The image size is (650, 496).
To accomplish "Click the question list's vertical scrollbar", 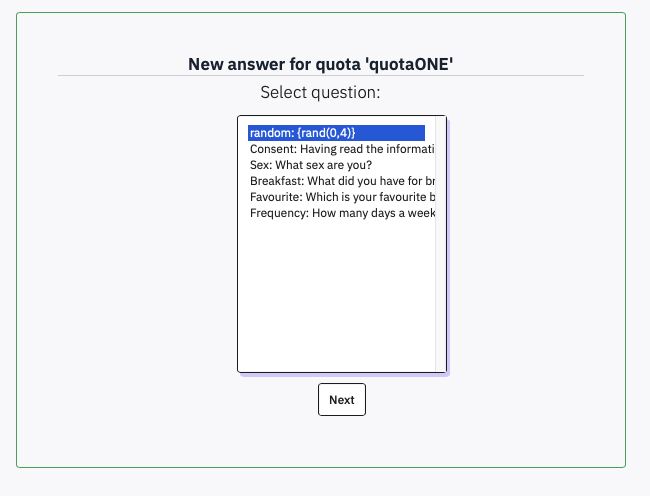I will coord(440,245).
